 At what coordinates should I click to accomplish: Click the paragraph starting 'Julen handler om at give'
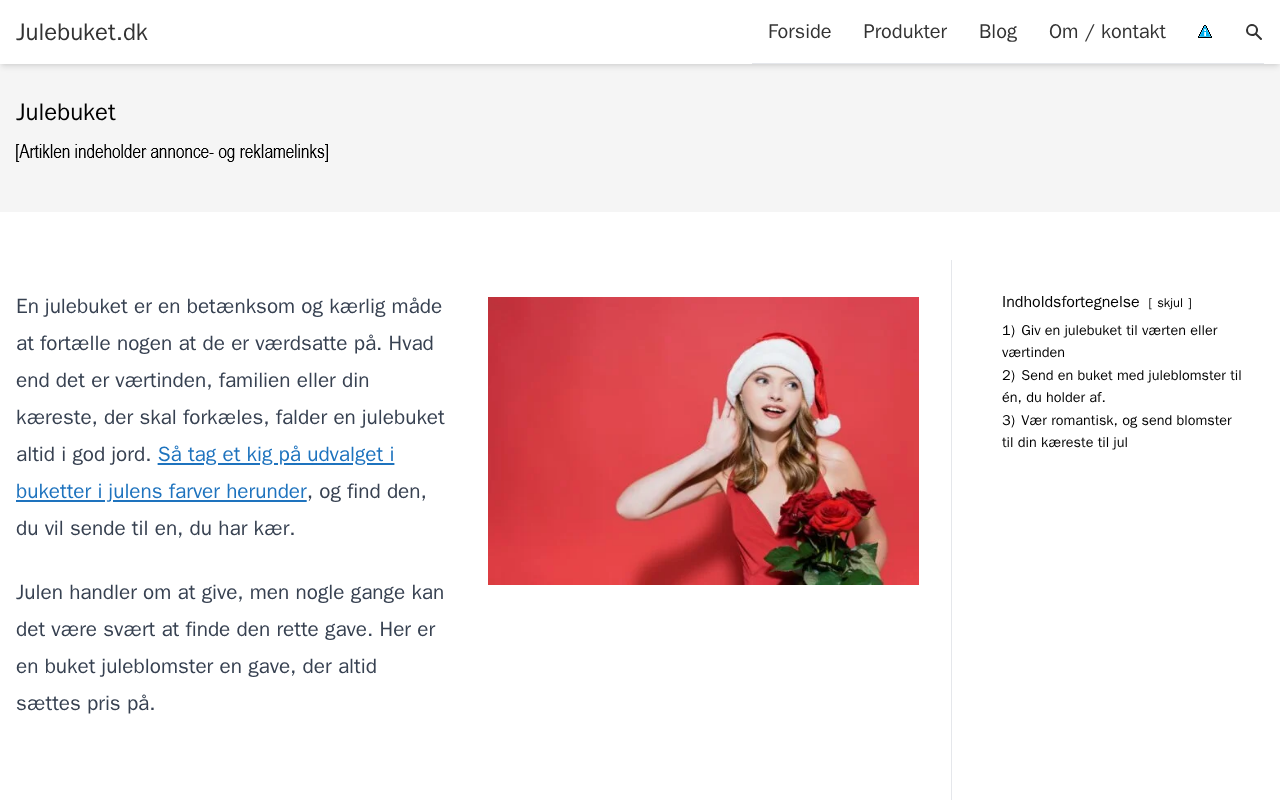coord(230,647)
